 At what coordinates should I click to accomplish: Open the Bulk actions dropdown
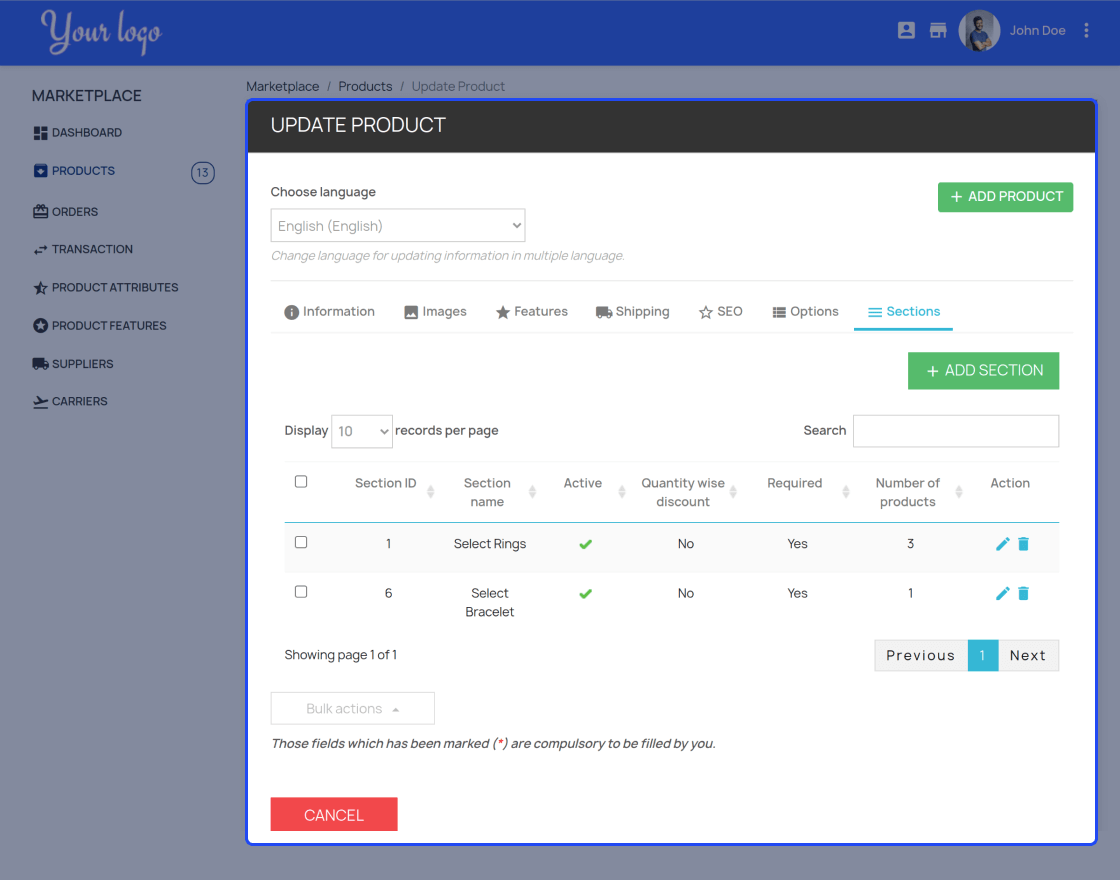pos(352,709)
